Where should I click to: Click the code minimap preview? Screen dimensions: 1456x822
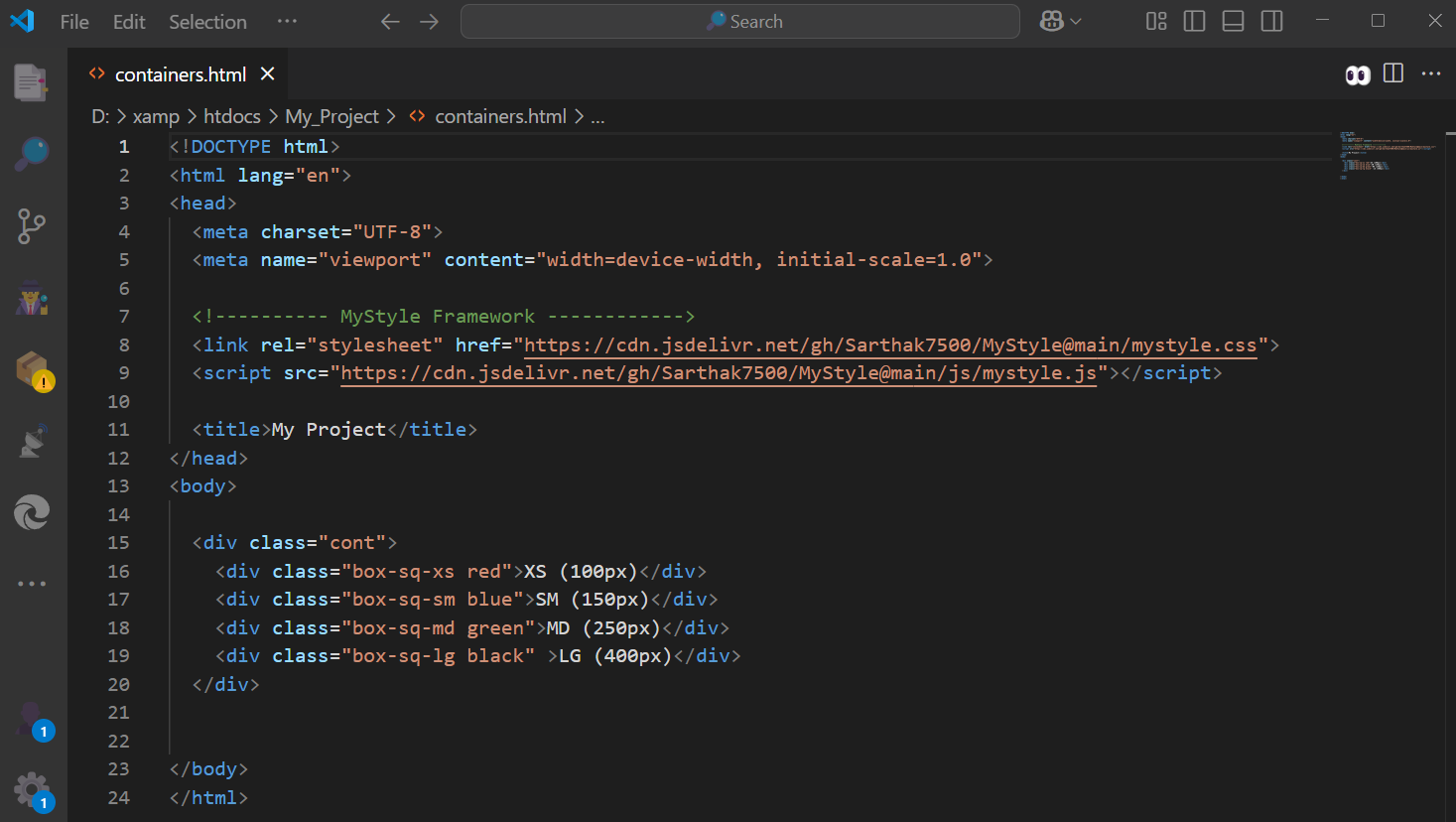click(1387, 154)
